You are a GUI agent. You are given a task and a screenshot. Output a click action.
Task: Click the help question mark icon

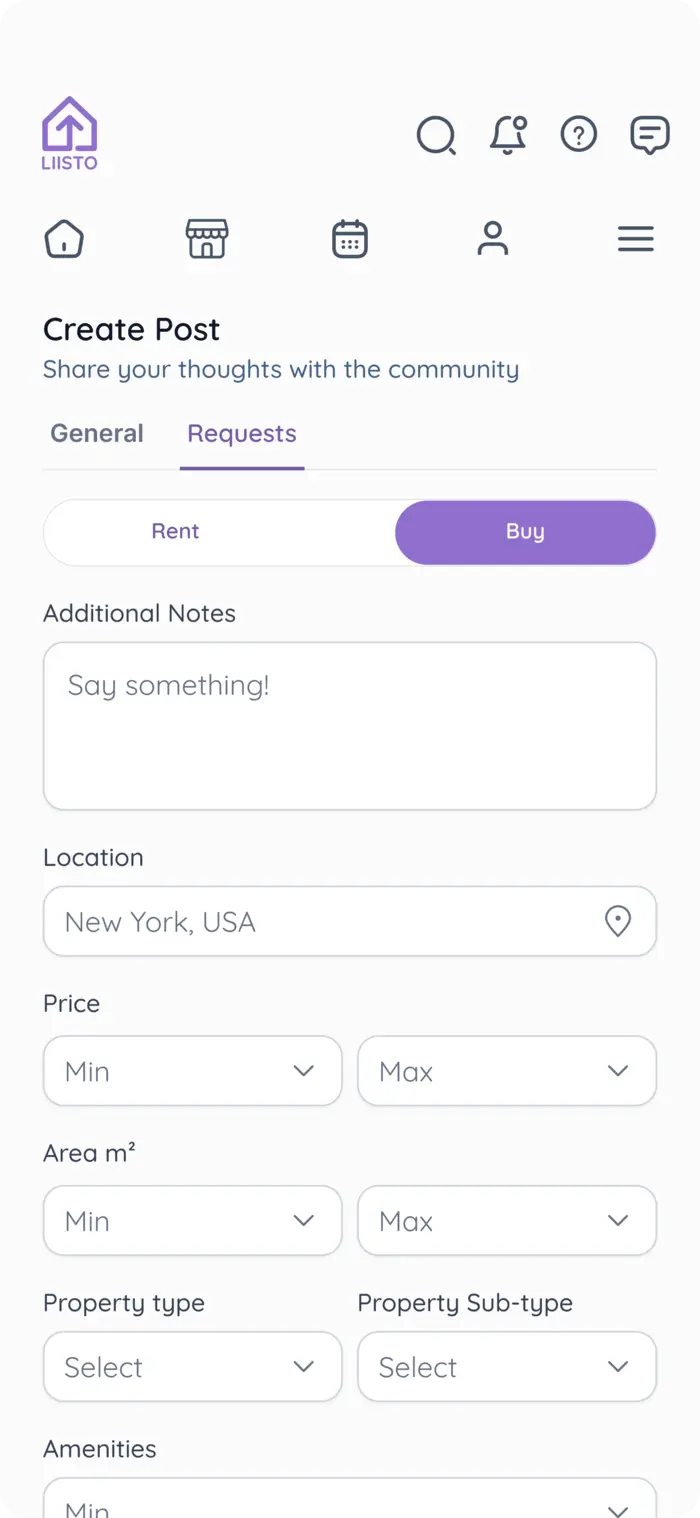point(579,134)
